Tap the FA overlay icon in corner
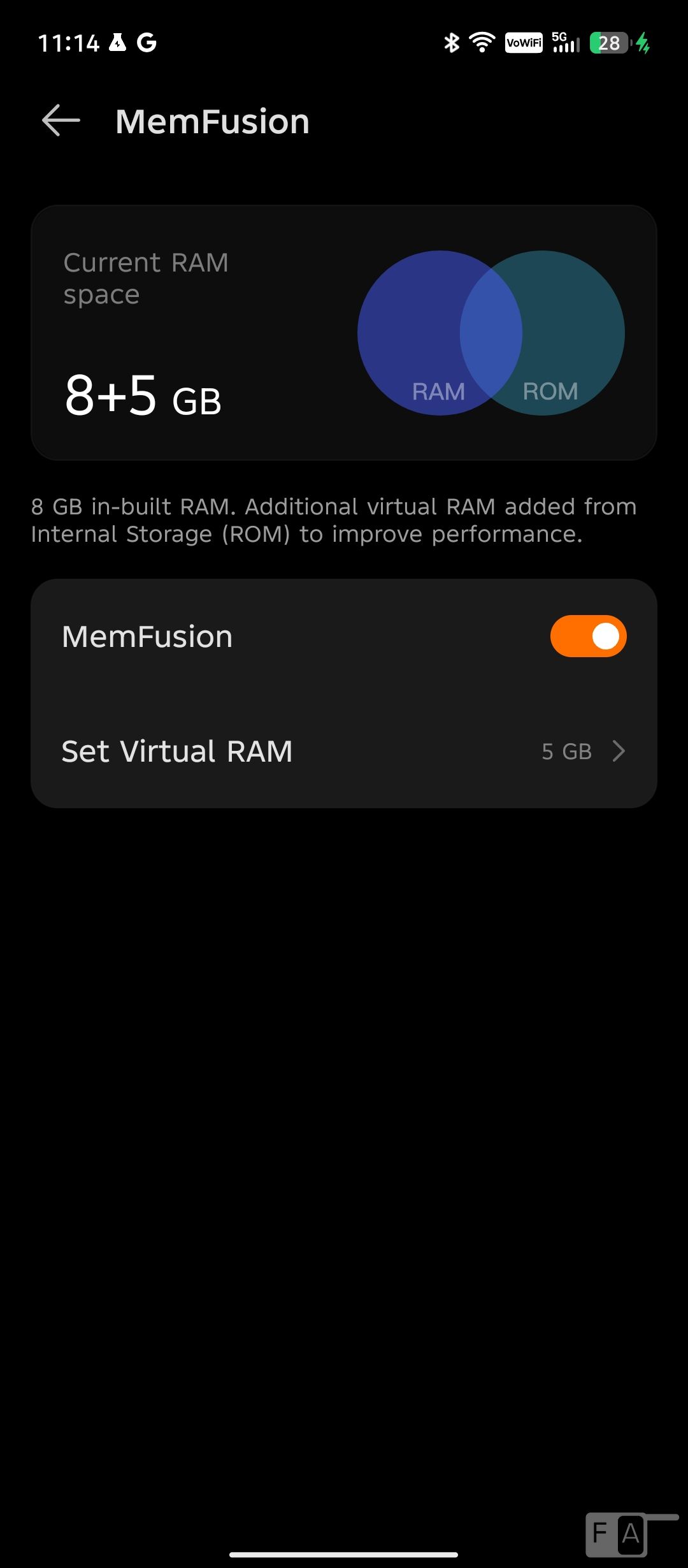Image resolution: width=688 pixels, height=1568 pixels. [x=617, y=1534]
